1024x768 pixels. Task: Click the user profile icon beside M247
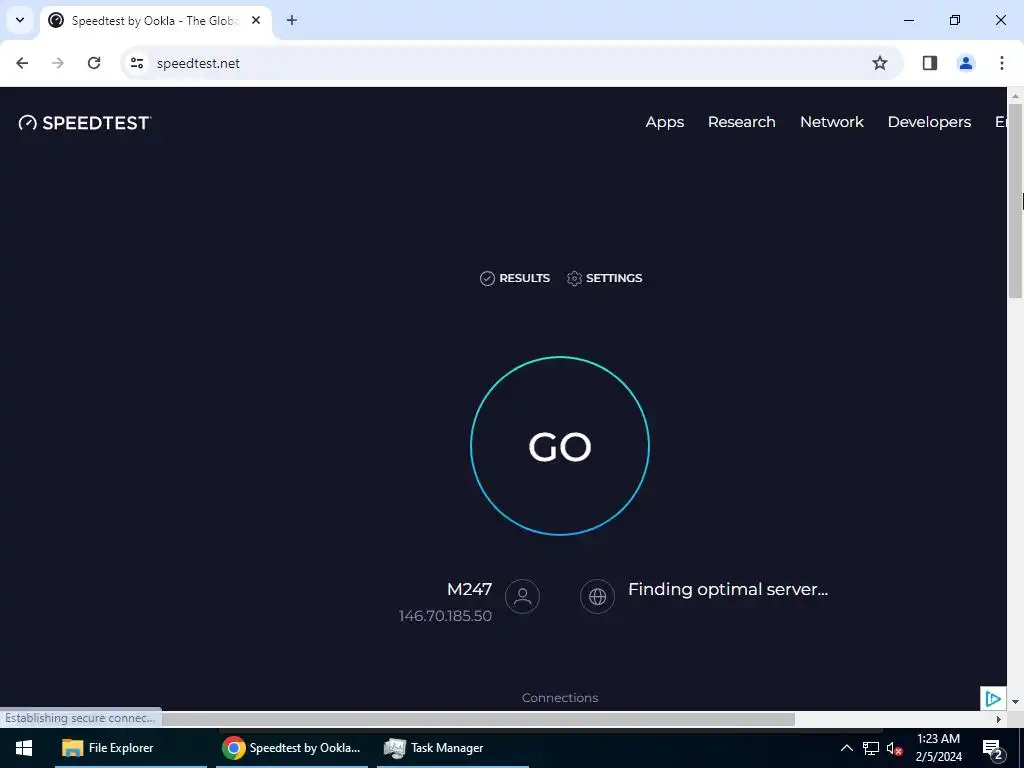point(522,596)
